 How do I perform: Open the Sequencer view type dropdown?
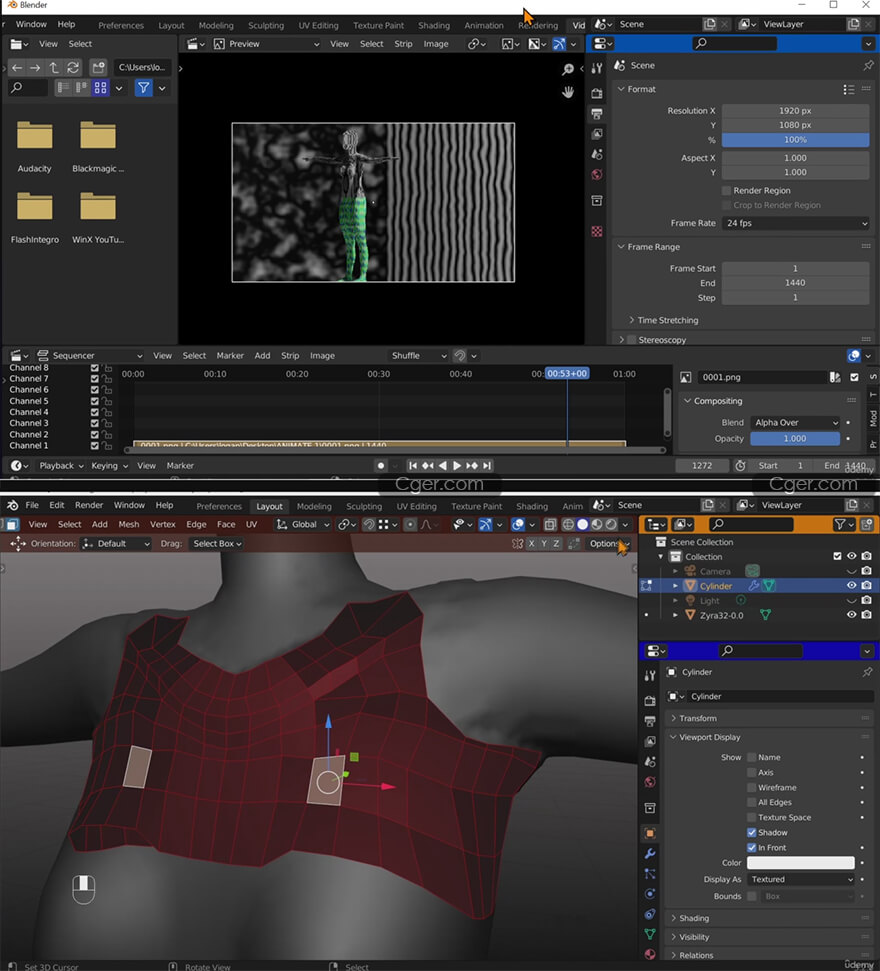[x=90, y=356]
